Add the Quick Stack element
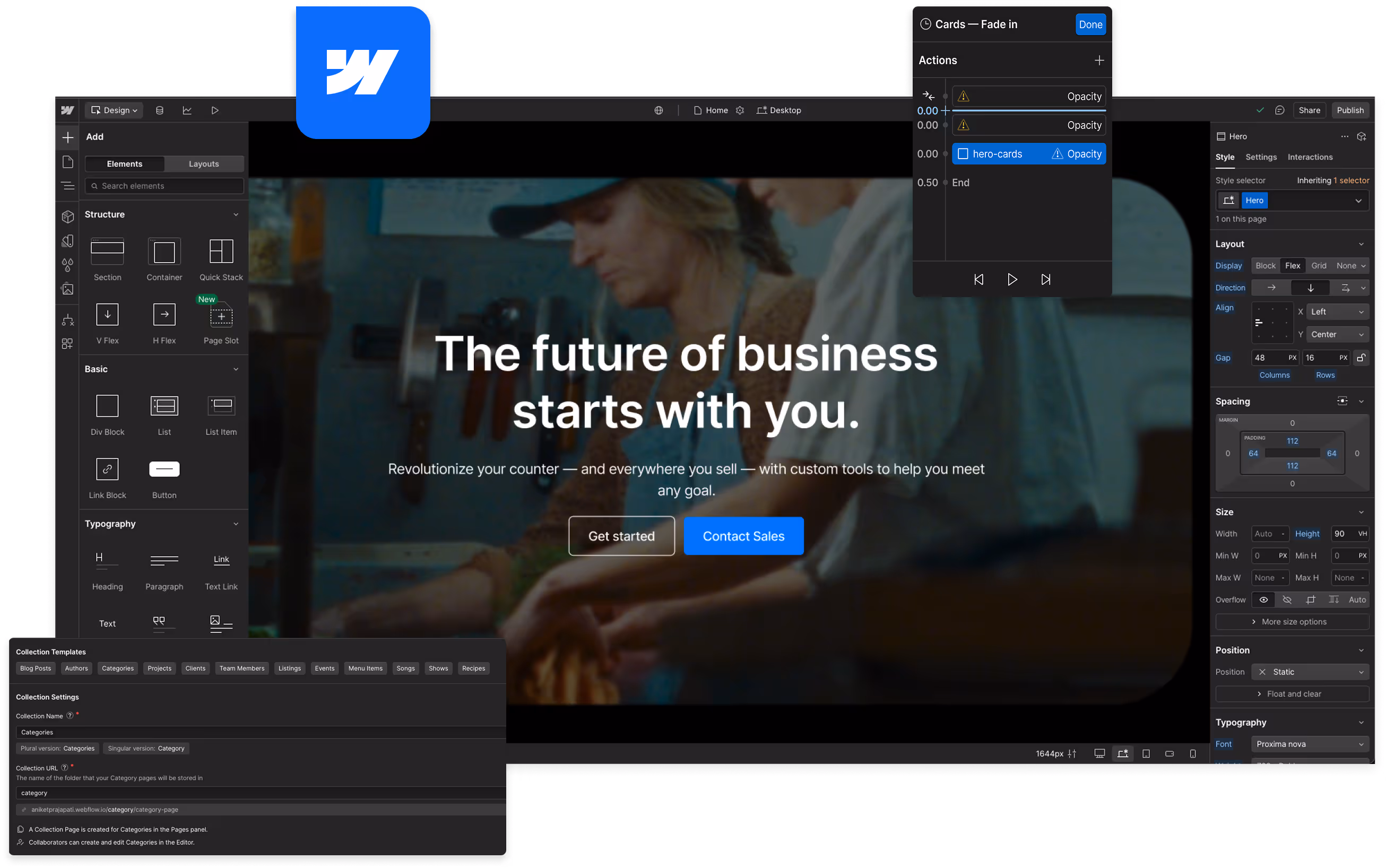Image resolution: width=1386 pixels, height=868 pixels. [x=221, y=259]
